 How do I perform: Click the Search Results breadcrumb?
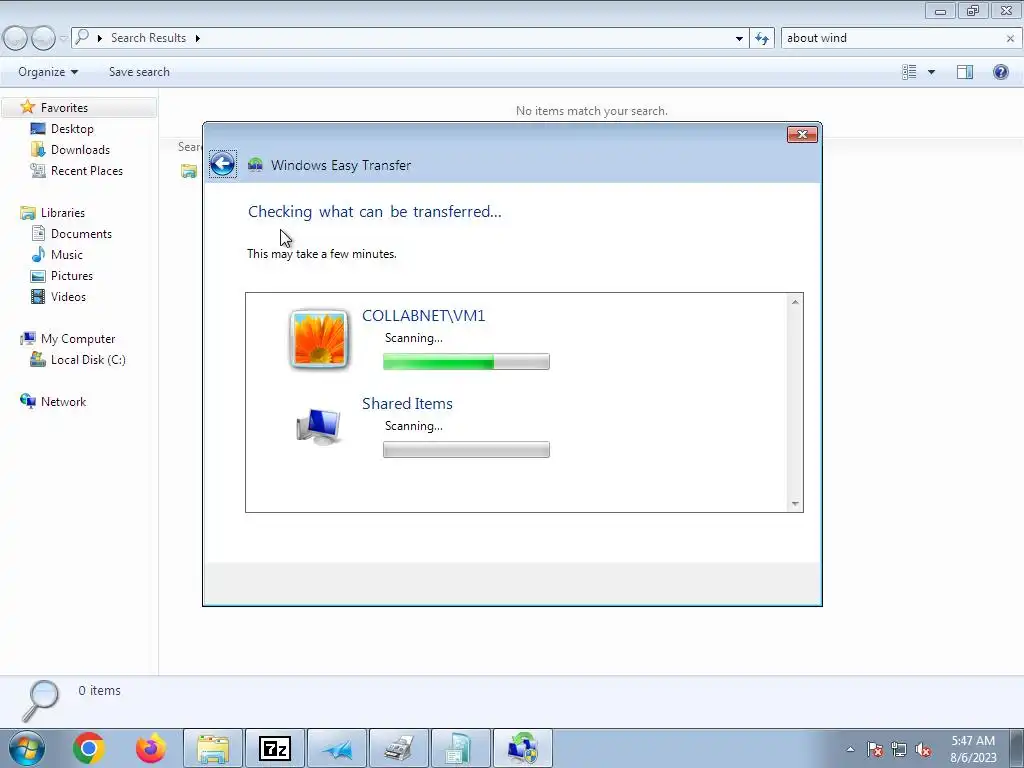pos(148,38)
